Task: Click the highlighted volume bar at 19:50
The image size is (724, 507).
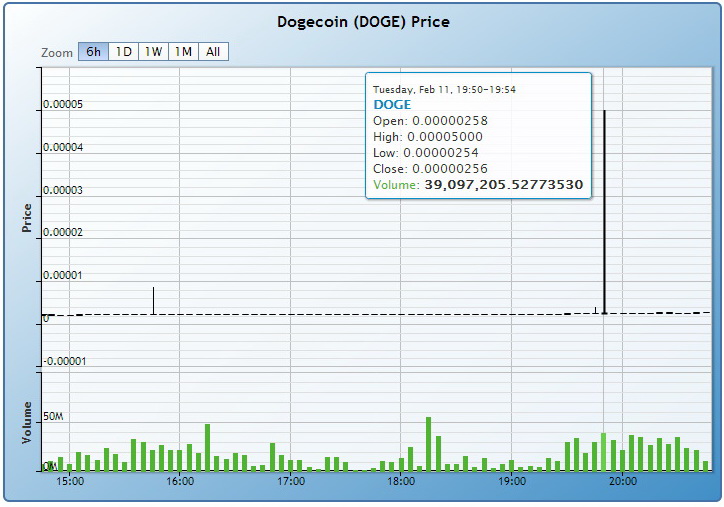Action: (x=603, y=452)
